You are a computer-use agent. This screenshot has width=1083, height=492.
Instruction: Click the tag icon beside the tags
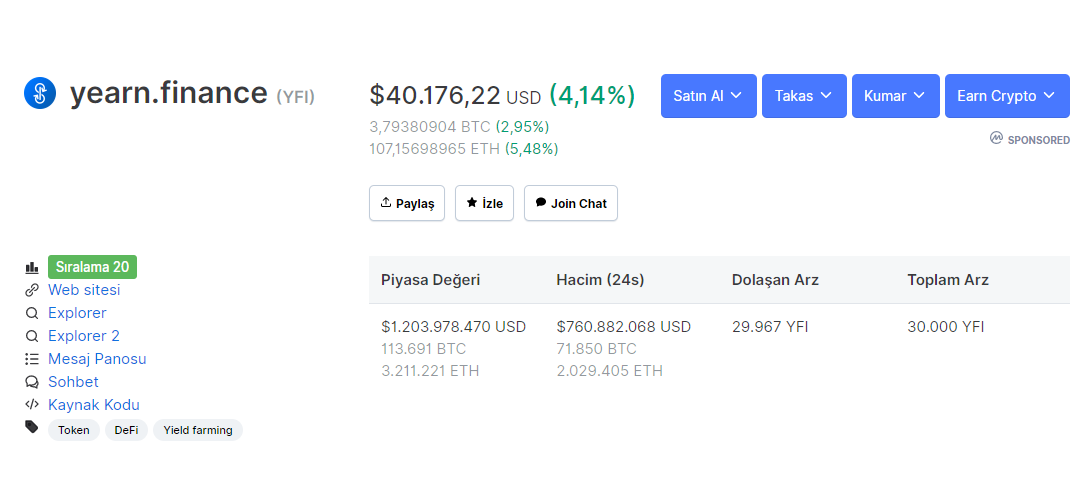(31, 427)
